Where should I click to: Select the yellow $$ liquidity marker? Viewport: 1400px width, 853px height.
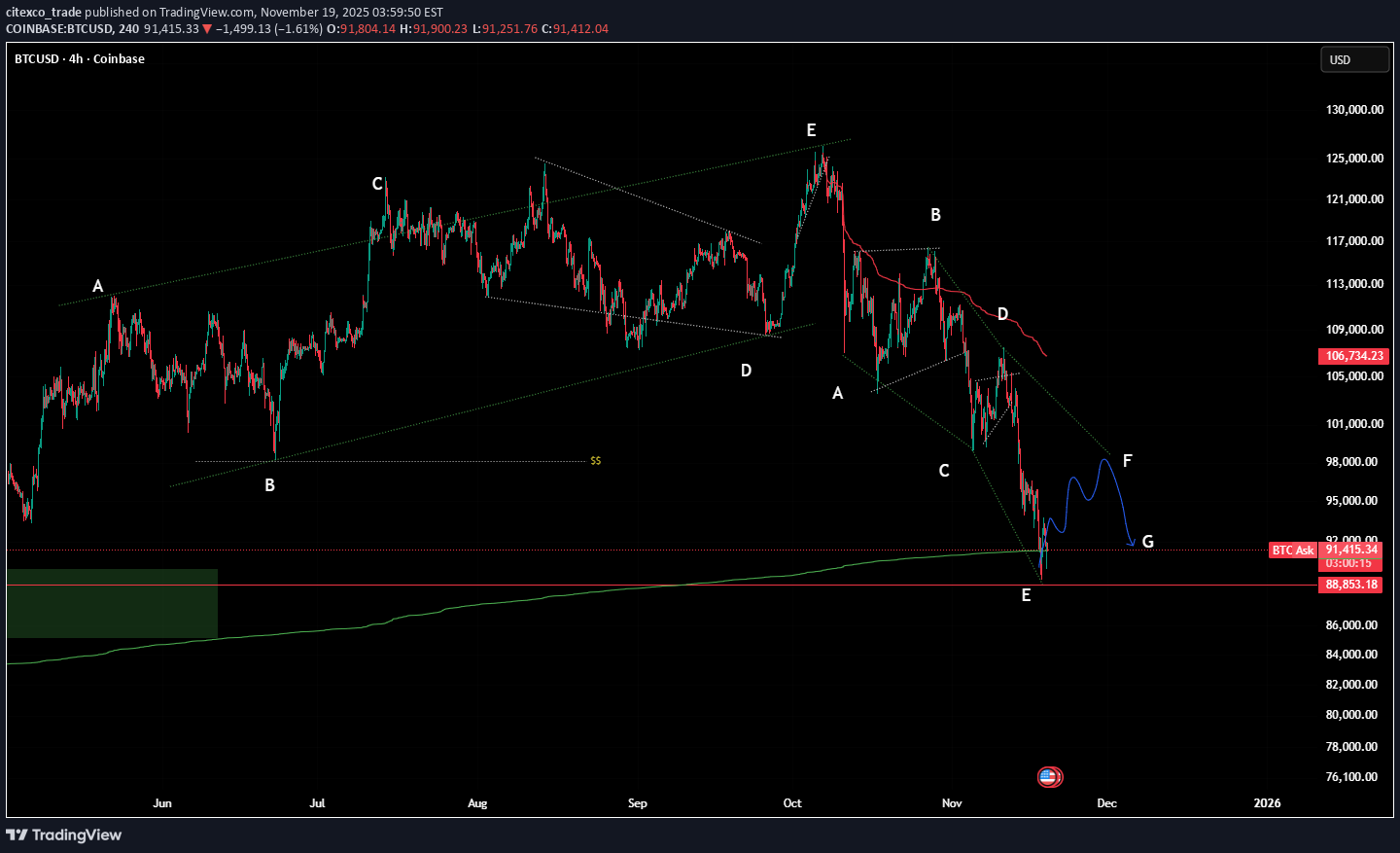pos(595,461)
